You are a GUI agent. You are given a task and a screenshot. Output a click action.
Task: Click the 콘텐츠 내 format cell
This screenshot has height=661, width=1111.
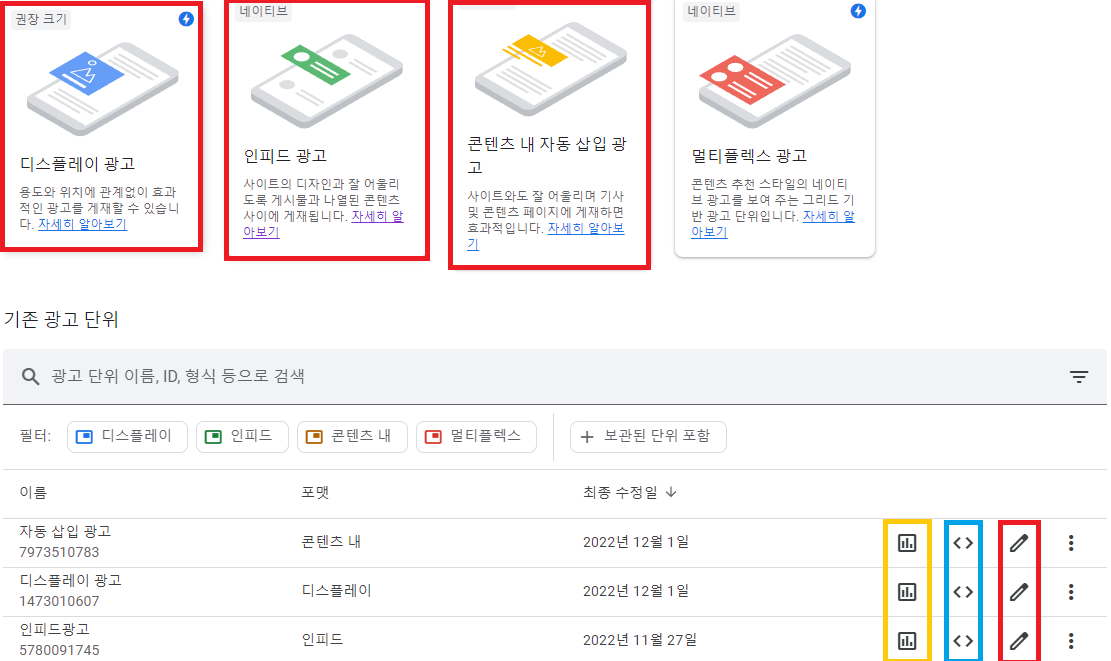(x=331, y=543)
